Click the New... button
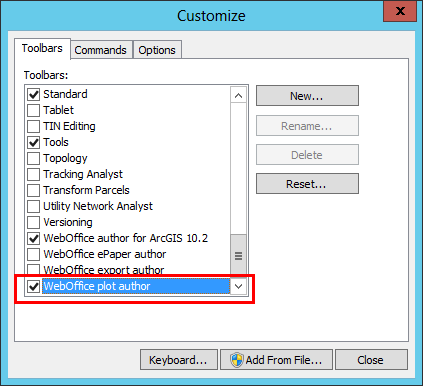This screenshot has width=423, height=386. (x=307, y=96)
